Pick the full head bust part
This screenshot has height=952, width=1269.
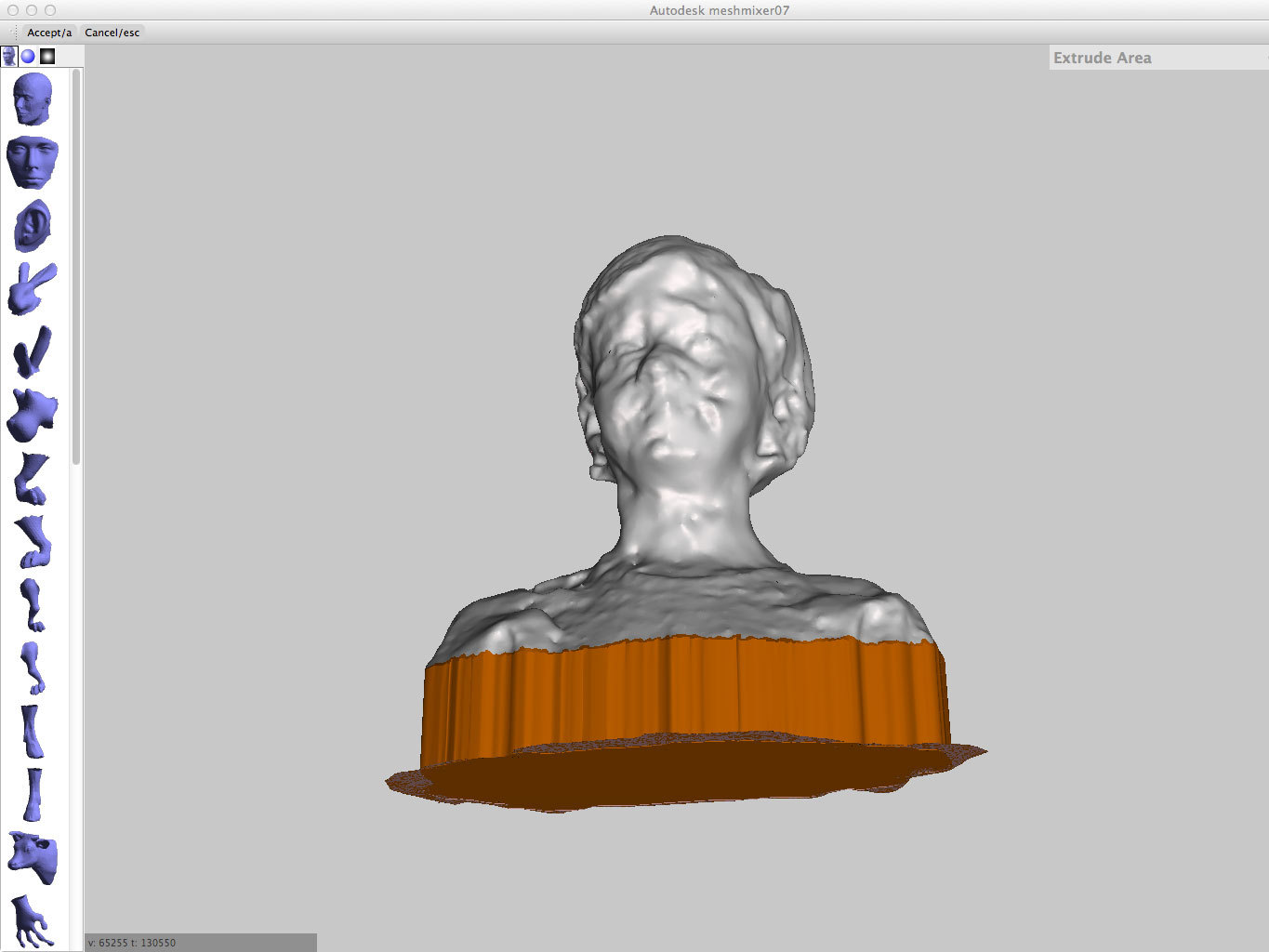(x=33, y=99)
